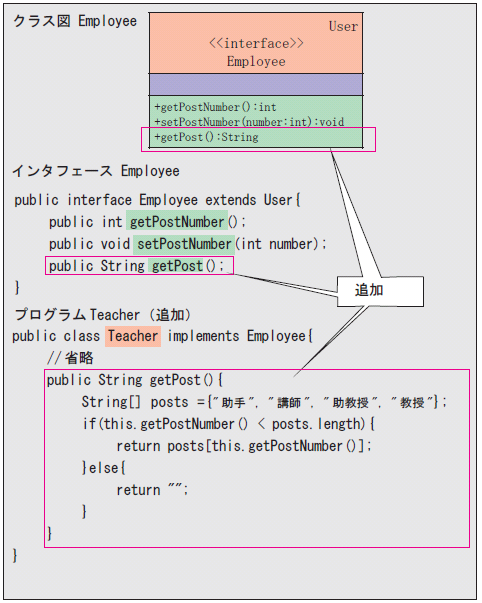
Task: Click the String[] posts array declaration
Action: 264,402
